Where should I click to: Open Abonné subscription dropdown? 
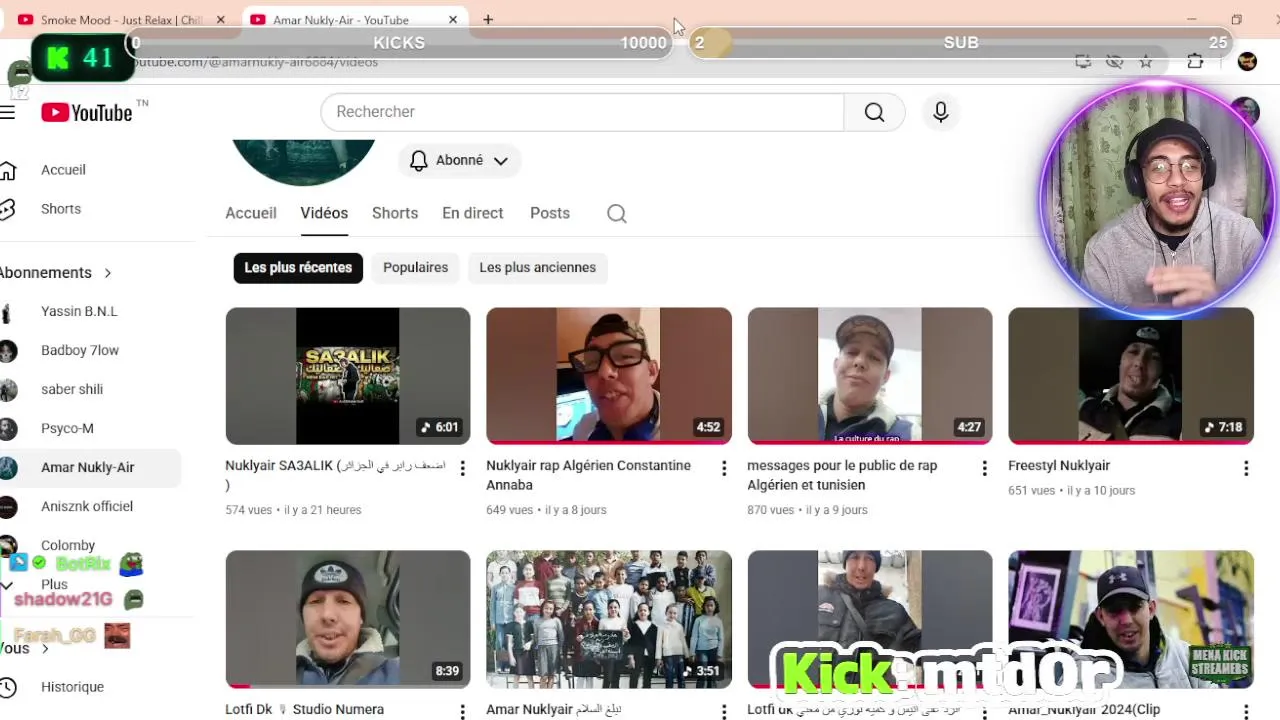[x=459, y=160]
